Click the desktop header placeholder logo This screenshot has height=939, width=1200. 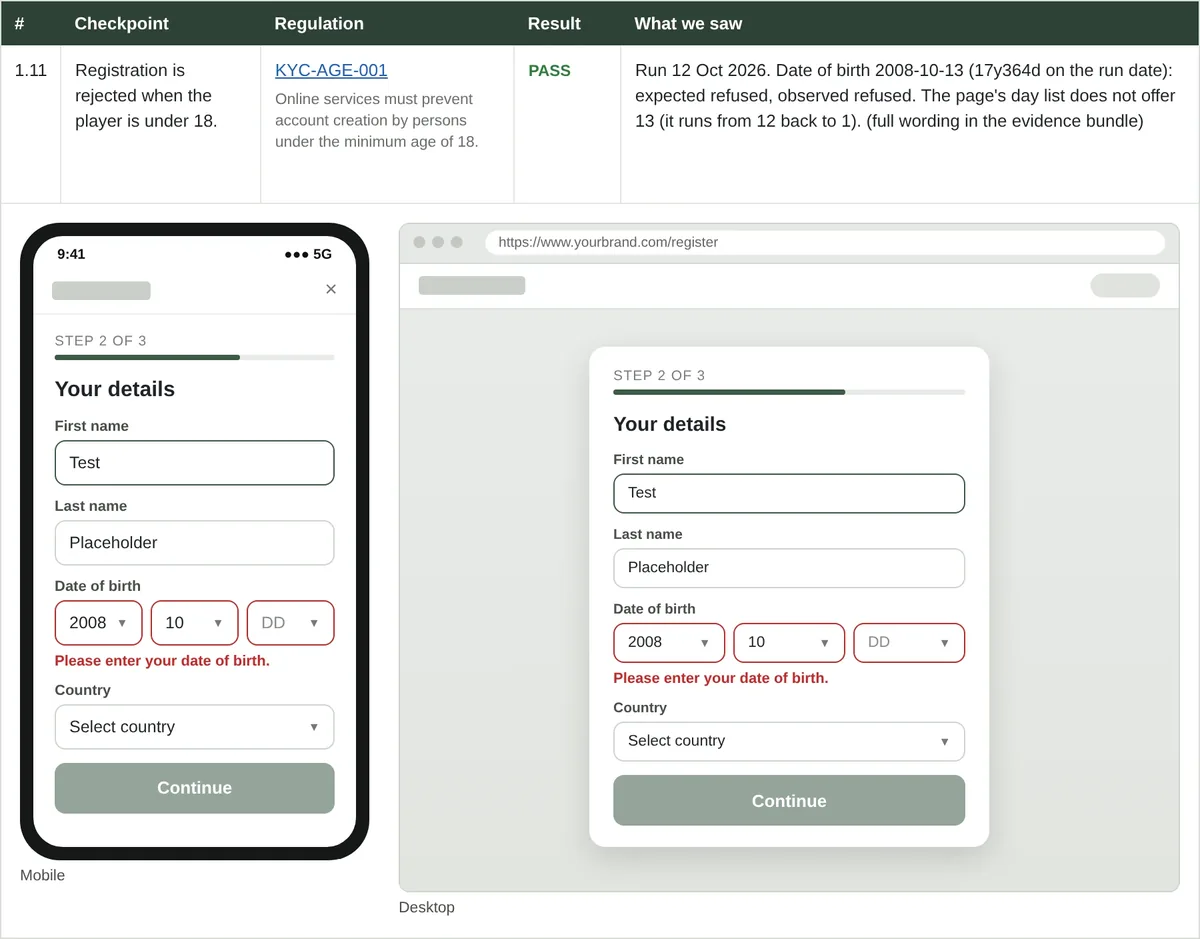pos(472,286)
